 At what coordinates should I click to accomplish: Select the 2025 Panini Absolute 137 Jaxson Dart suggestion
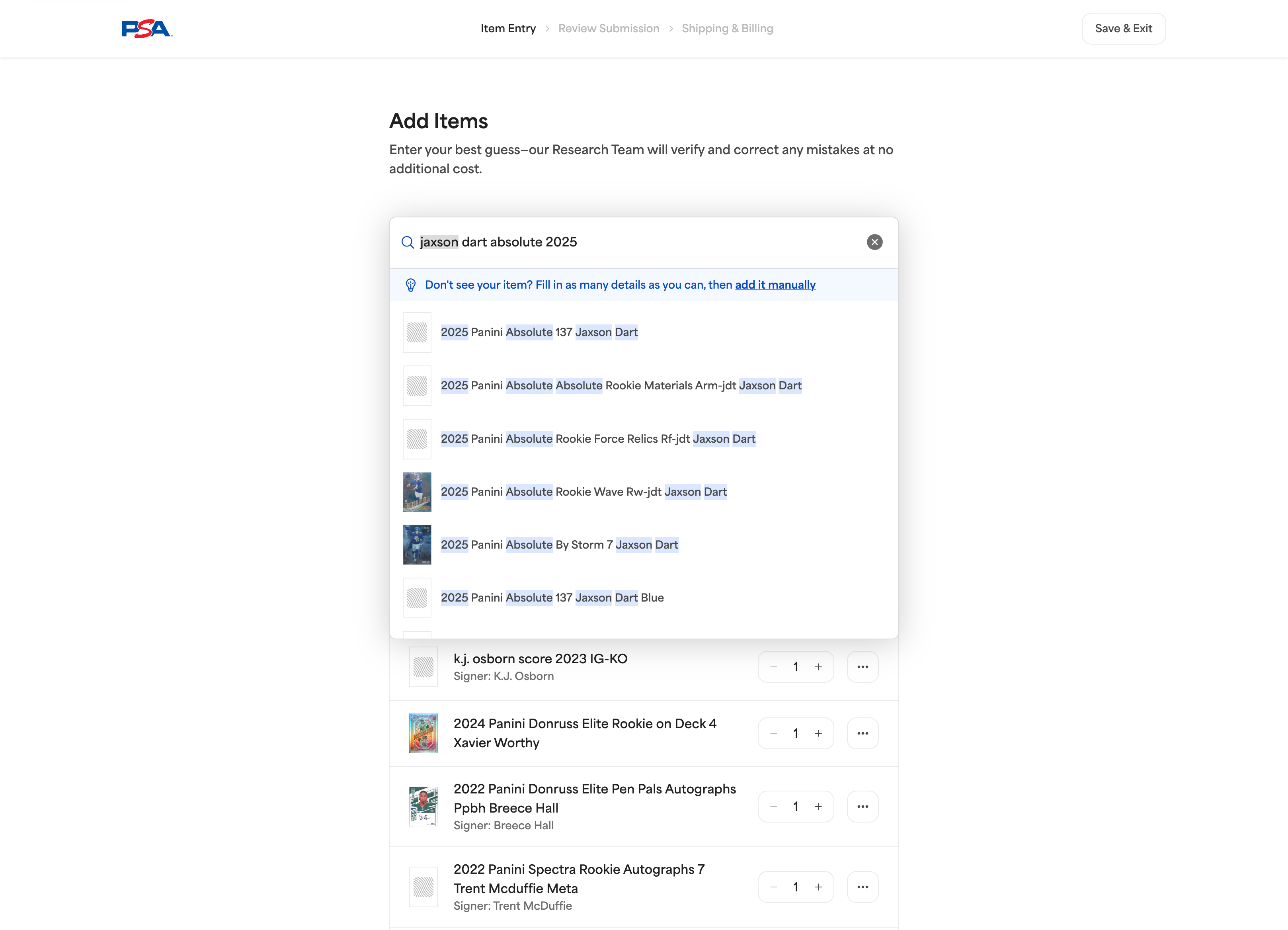(x=539, y=332)
